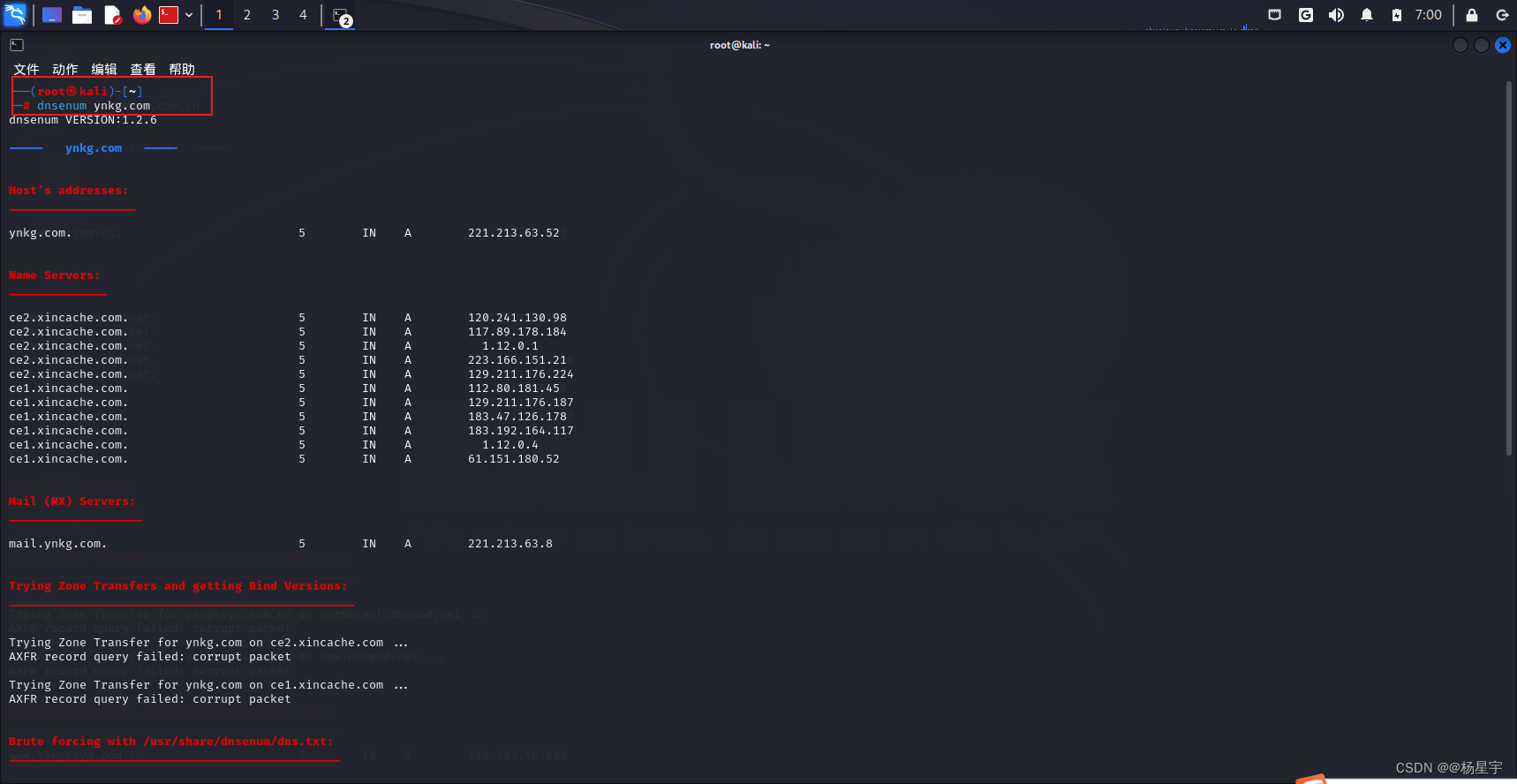Open the red terminal emulator launcher
Screen dimensions: 1517x784
169,15
